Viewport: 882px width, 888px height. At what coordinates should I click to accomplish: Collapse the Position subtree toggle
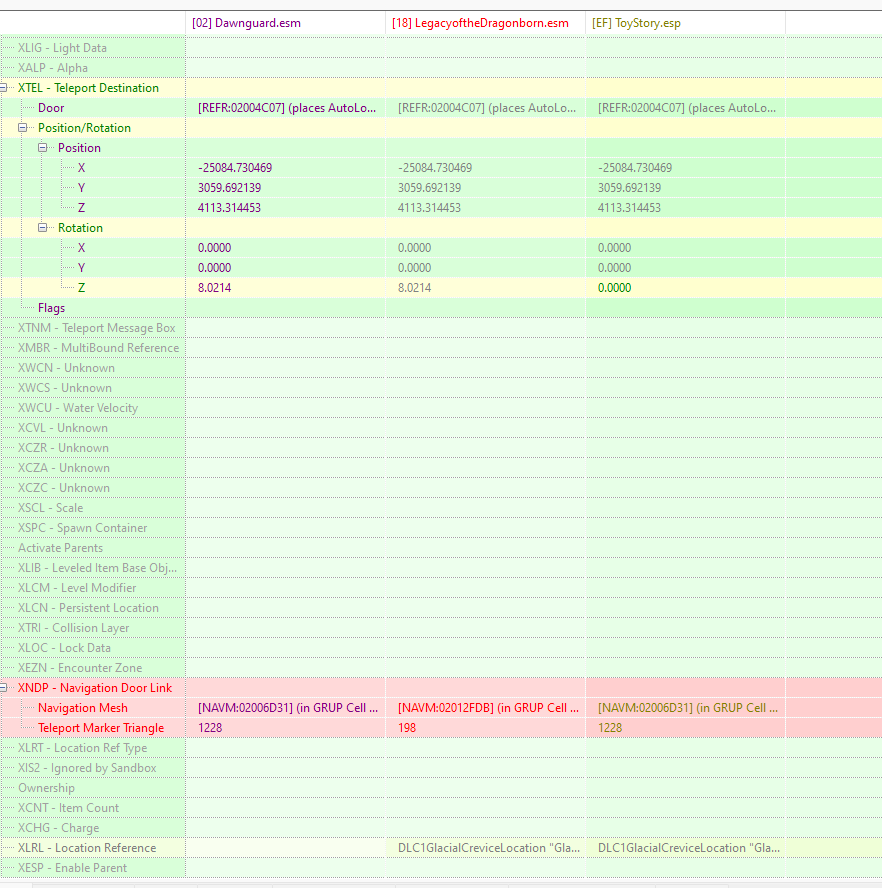coord(42,148)
